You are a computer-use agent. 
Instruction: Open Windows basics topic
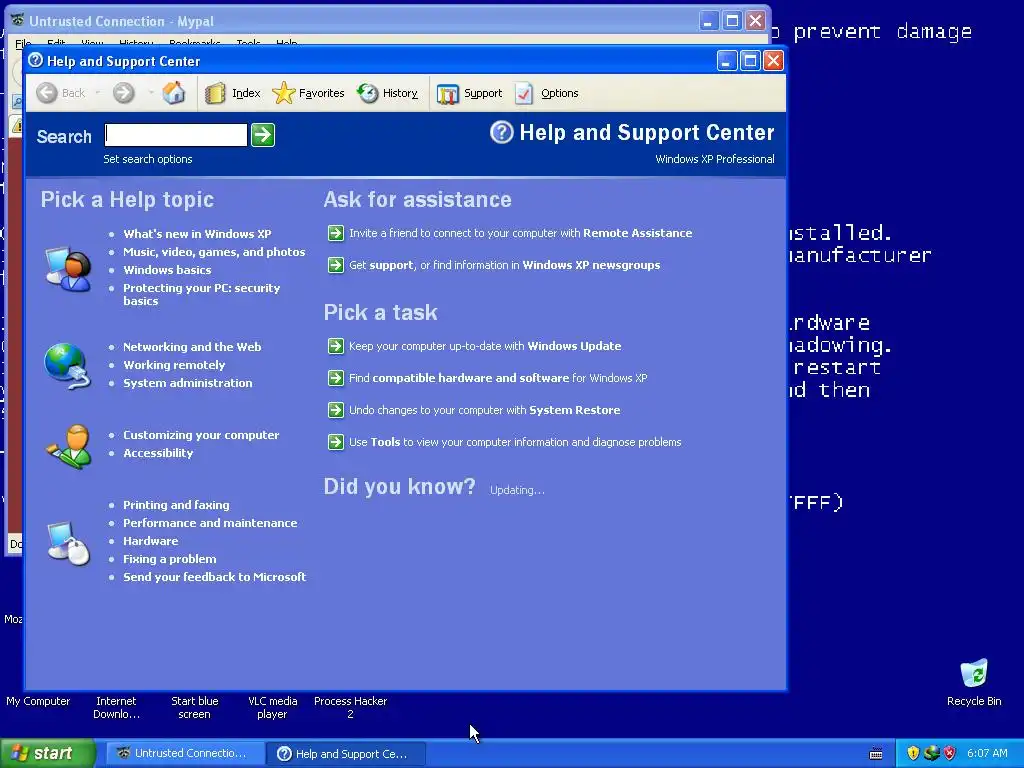[x=167, y=270]
